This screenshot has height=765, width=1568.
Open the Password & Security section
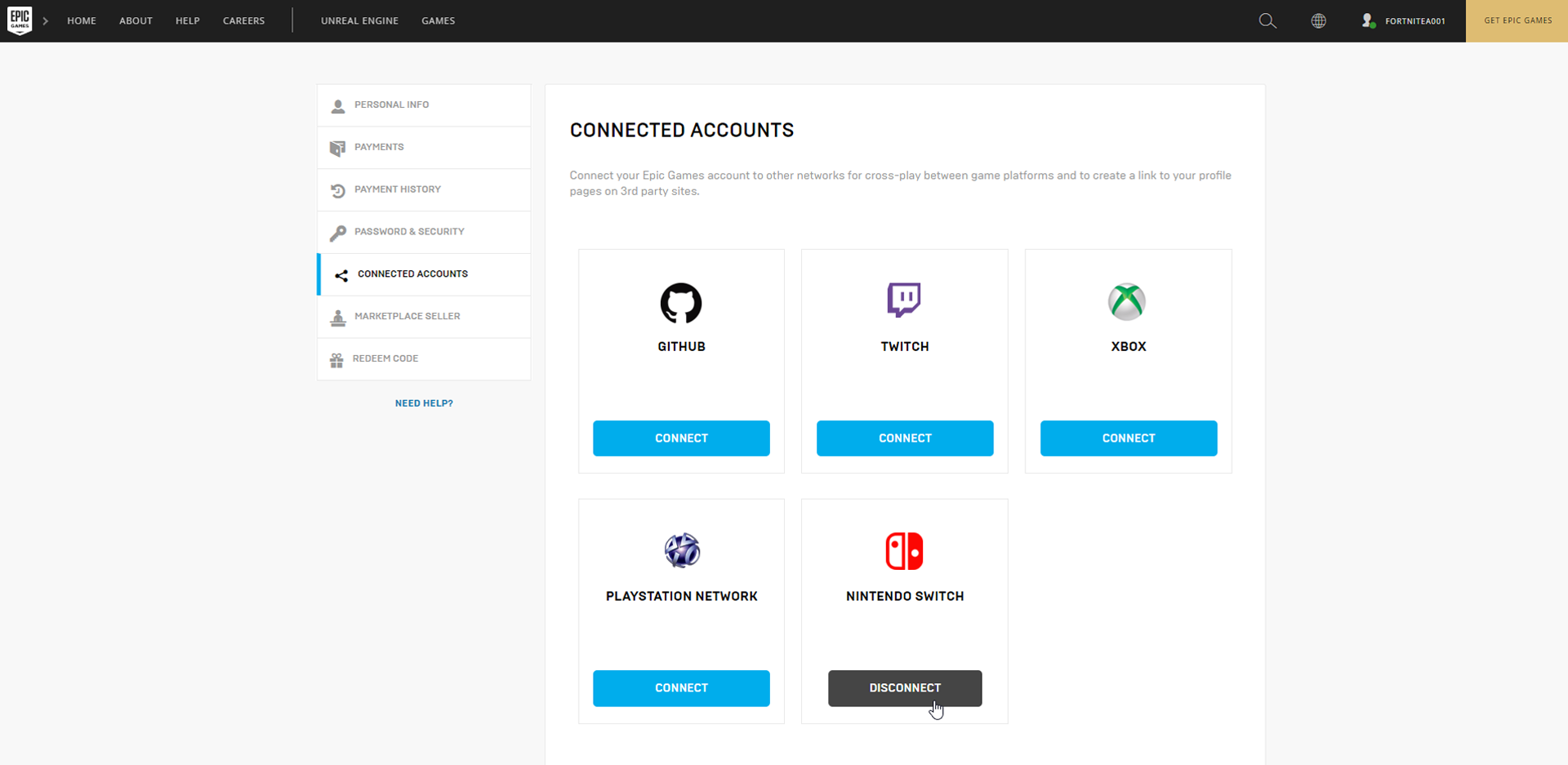(424, 233)
